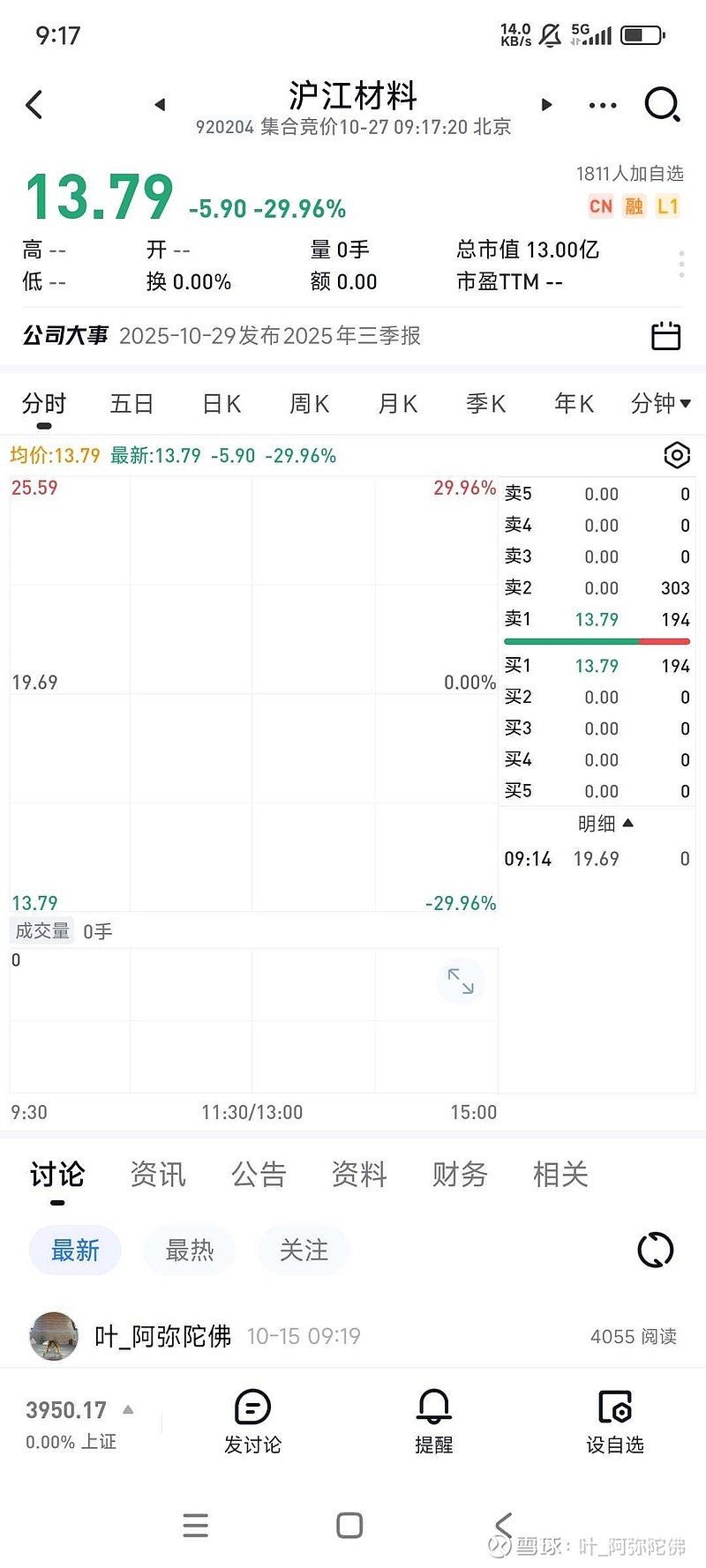
Task: Open the 财务 tab
Action: [460, 1175]
